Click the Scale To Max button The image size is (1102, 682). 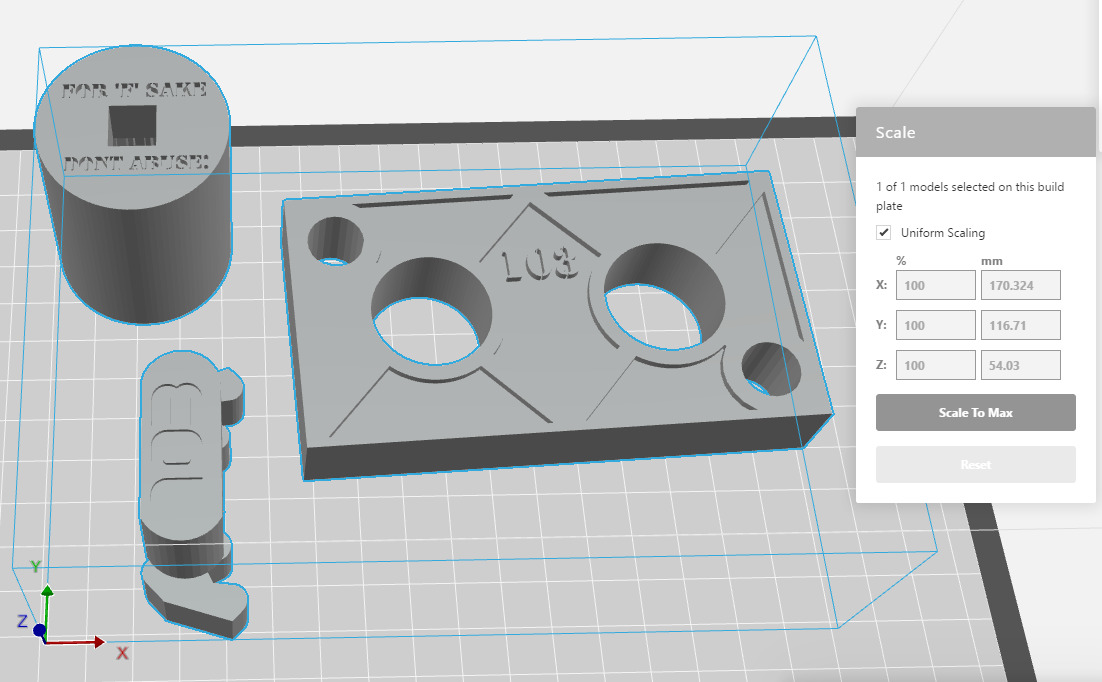tap(975, 413)
